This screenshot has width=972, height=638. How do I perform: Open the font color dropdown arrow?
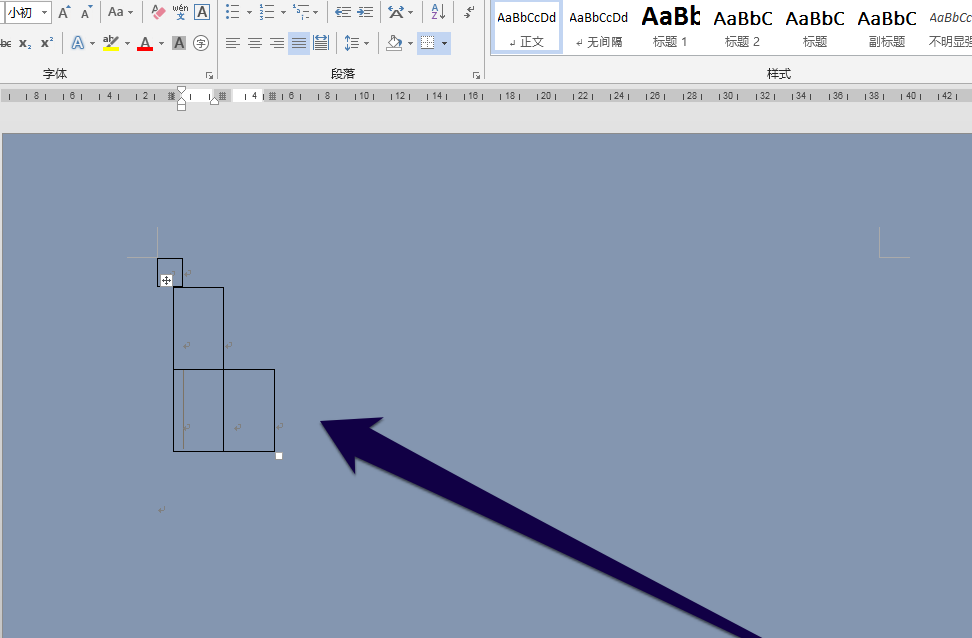click(x=161, y=43)
